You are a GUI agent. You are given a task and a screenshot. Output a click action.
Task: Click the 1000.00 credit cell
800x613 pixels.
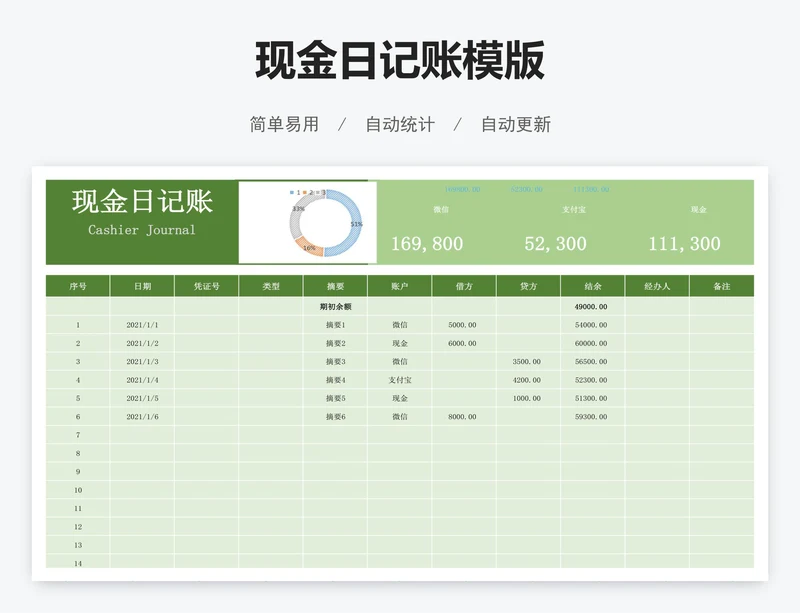click(x=528, y=398)
